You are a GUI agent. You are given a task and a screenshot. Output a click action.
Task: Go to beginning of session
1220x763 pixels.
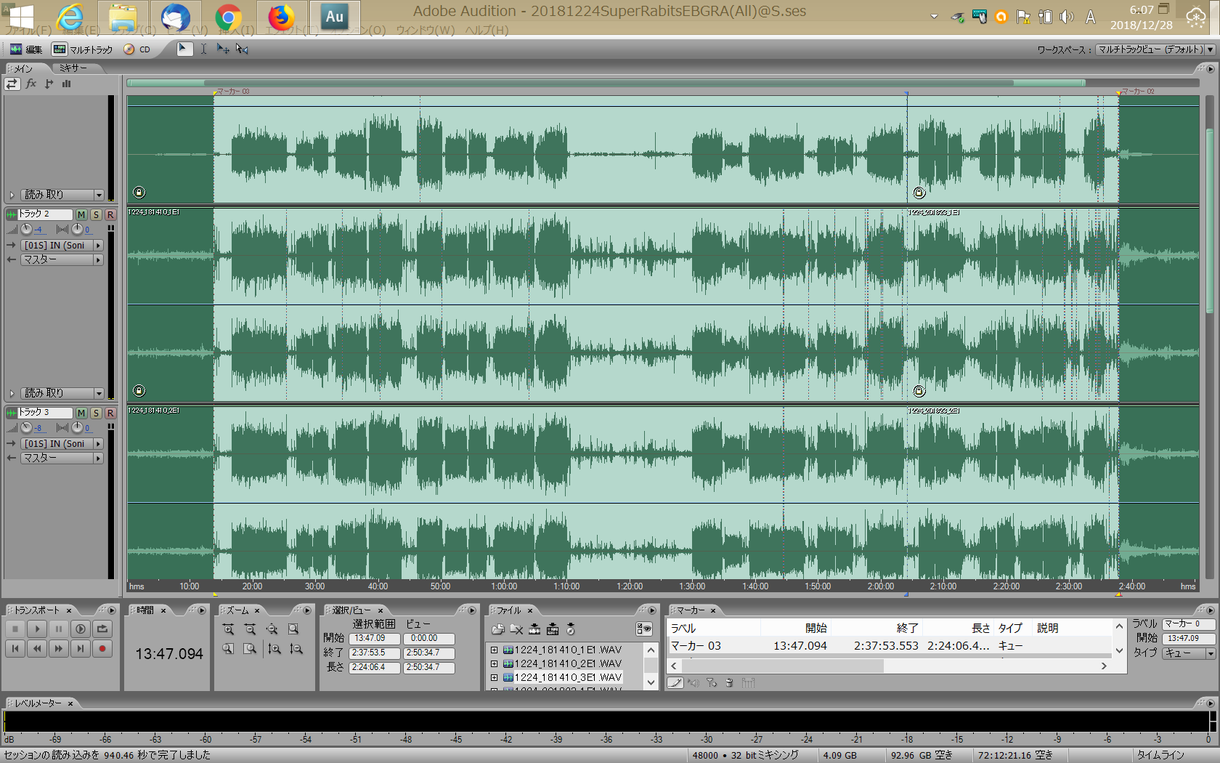pyautogui.click(x=15, y=649)
